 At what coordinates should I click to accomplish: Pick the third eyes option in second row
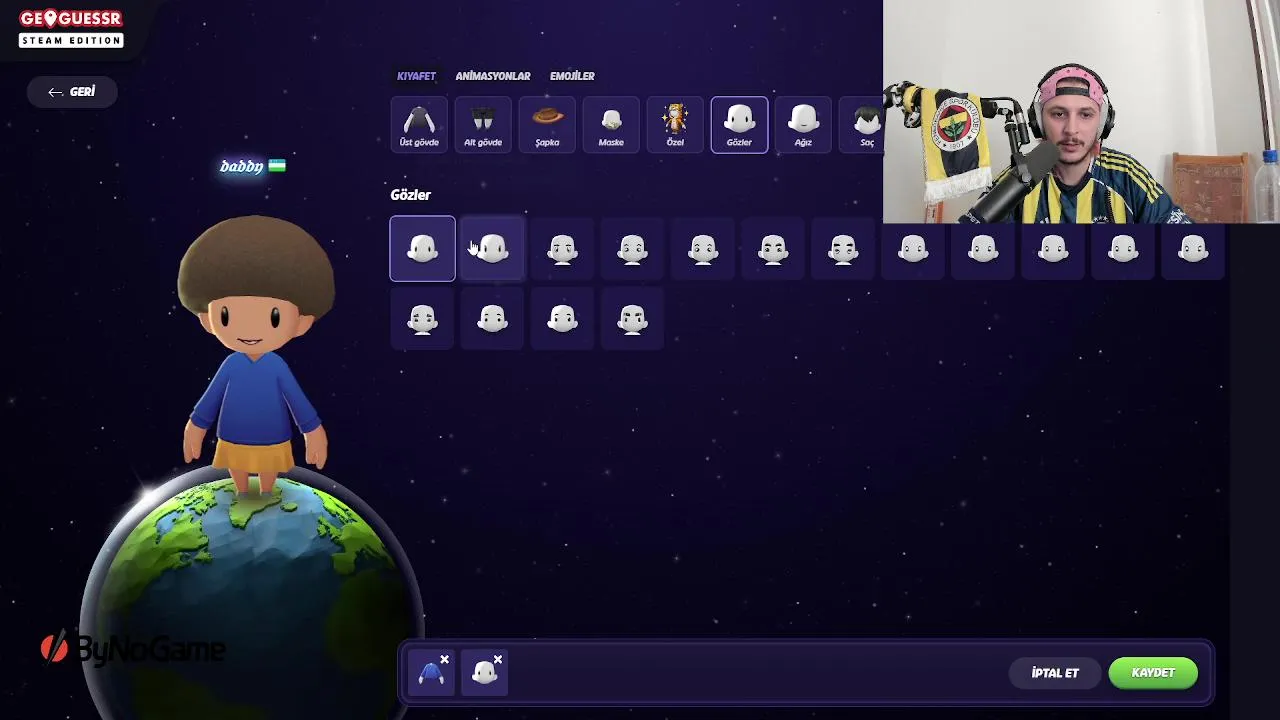tap(562, 318)
